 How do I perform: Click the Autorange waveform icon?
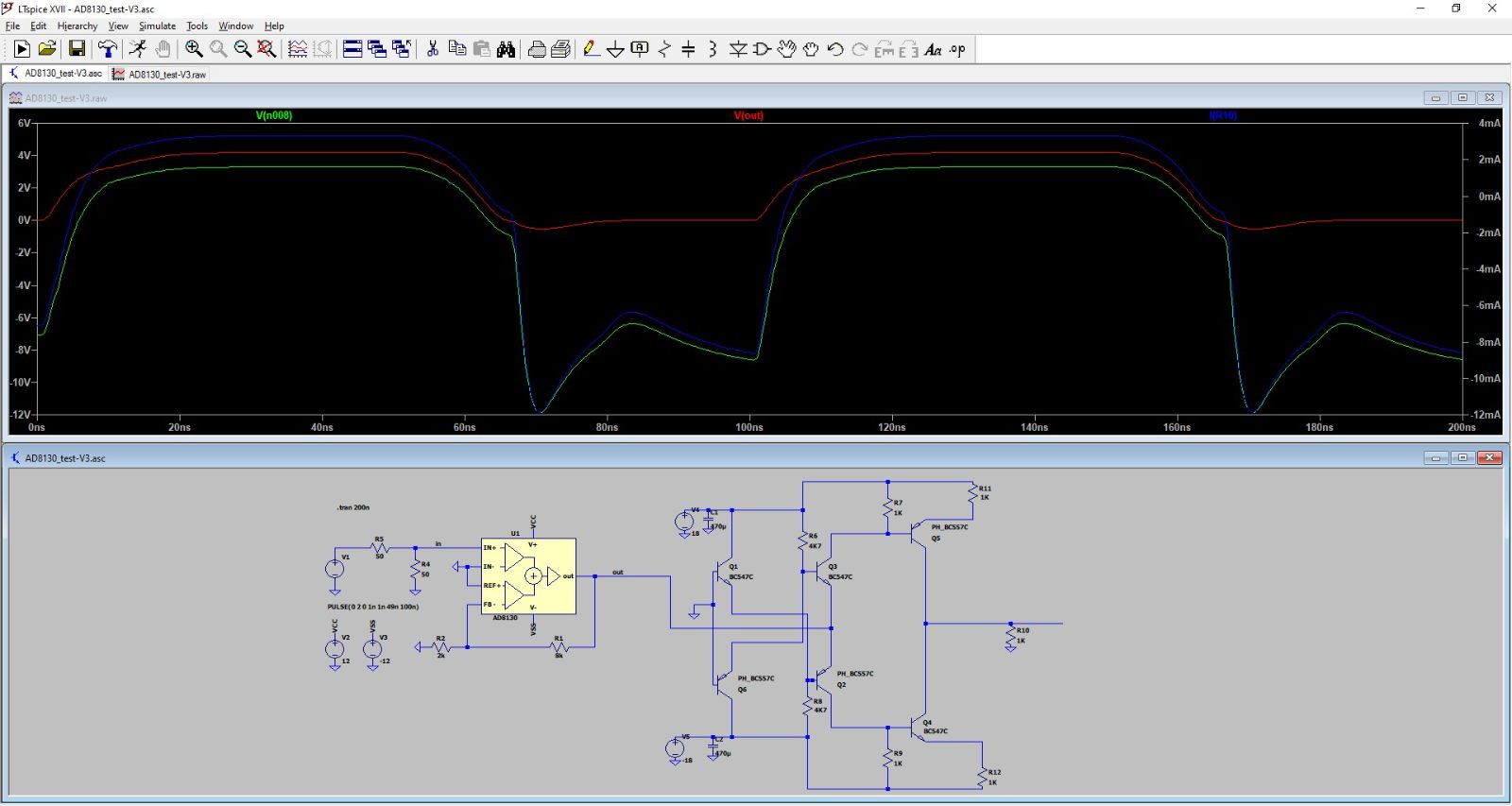coord(298,49)
